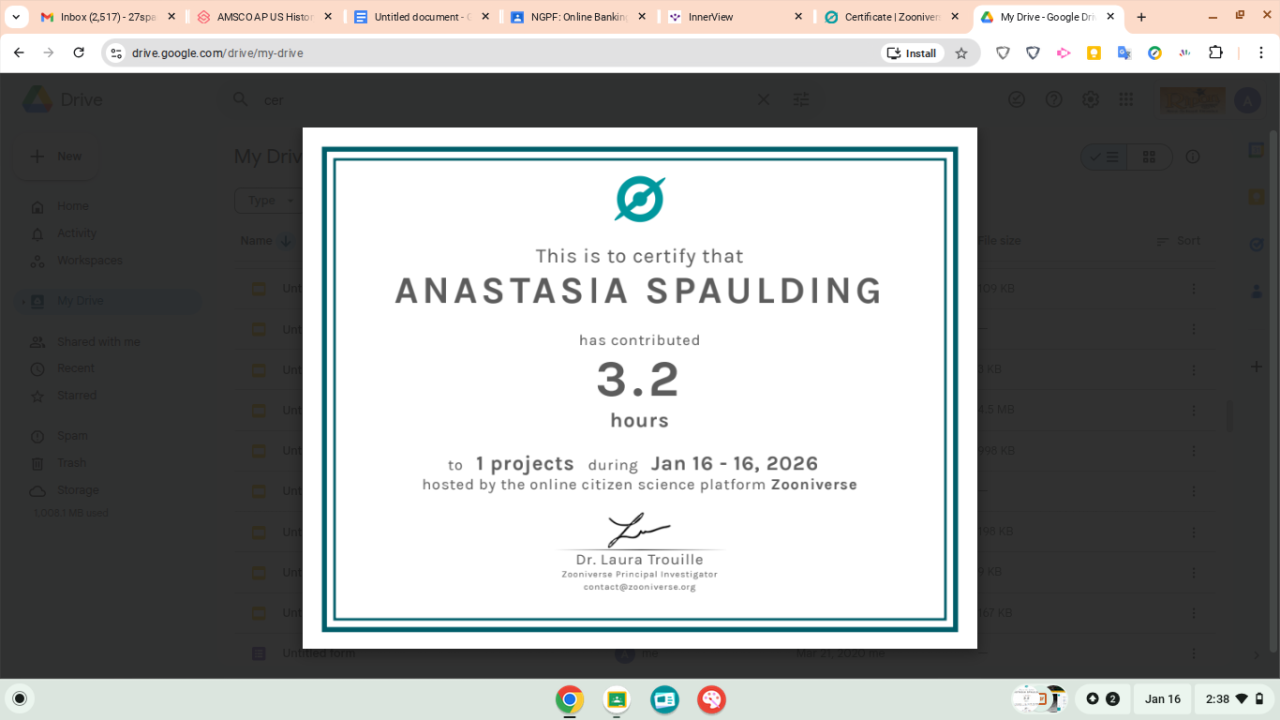The height and width of the screenshot is (720, 1280).
Task: Go back using the browser back arrow
Action: 18,53
